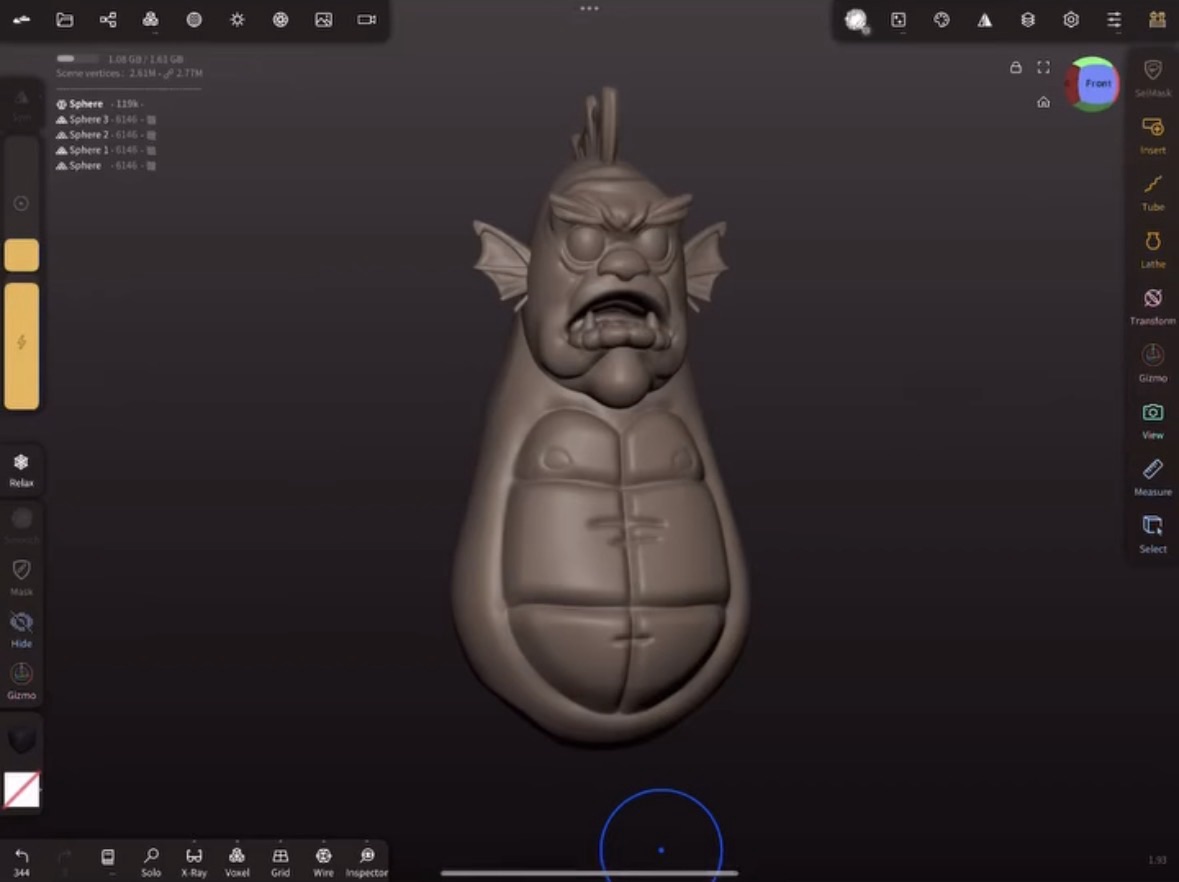Open the symmetry triangle icon
1179x882 pixels.
[984, 20]
